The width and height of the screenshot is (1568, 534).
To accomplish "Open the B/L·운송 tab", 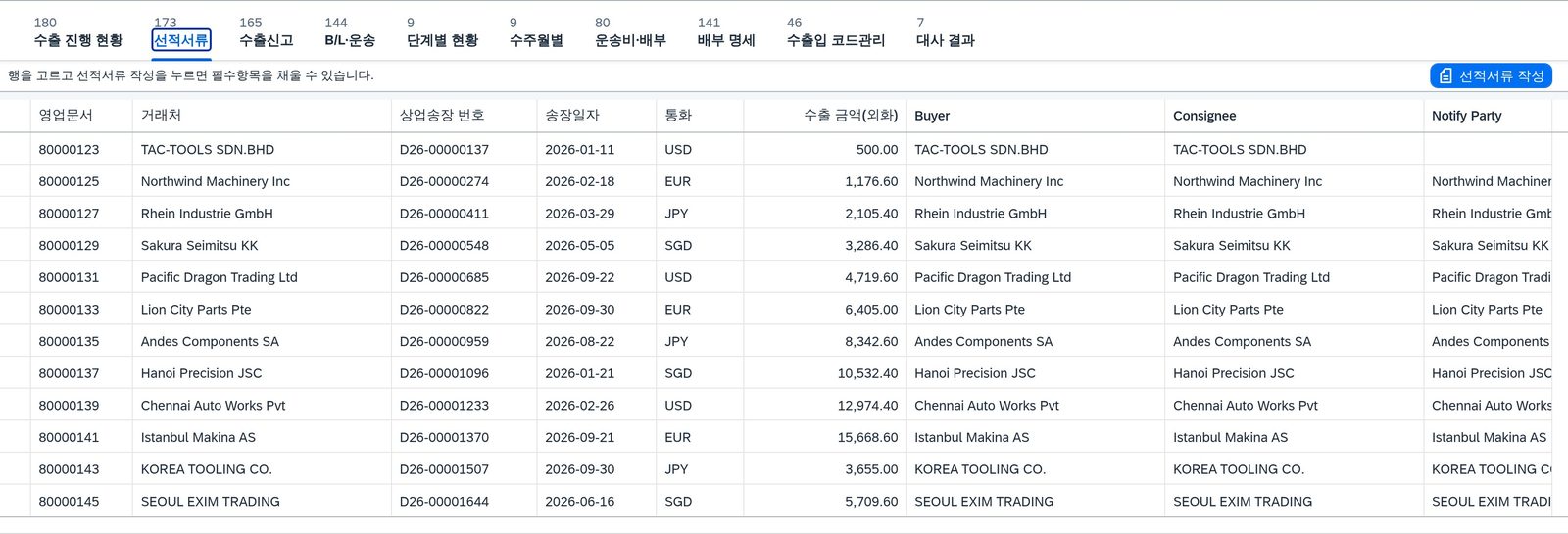I will (x=350, y=32).
